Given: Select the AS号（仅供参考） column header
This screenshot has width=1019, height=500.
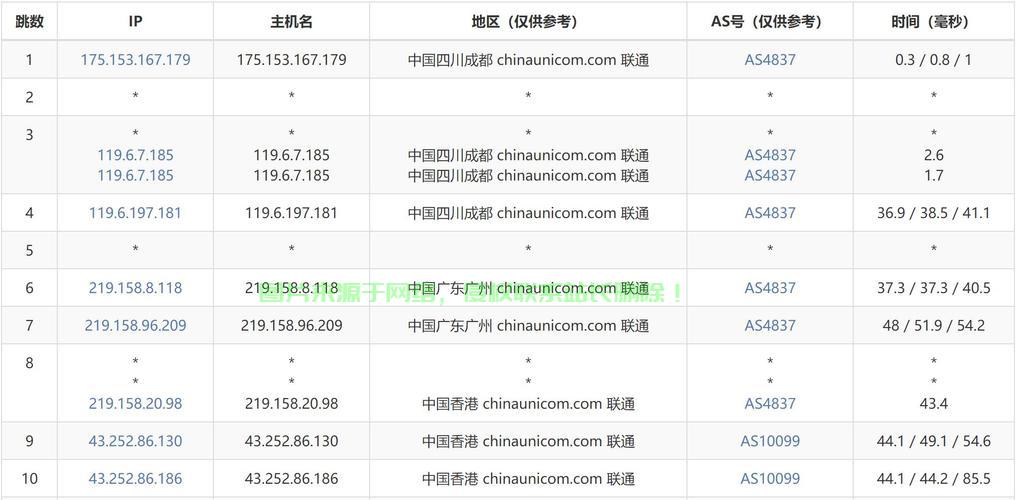Looking at the screenshot, I should pyautogui.click(x=769, y=21).
